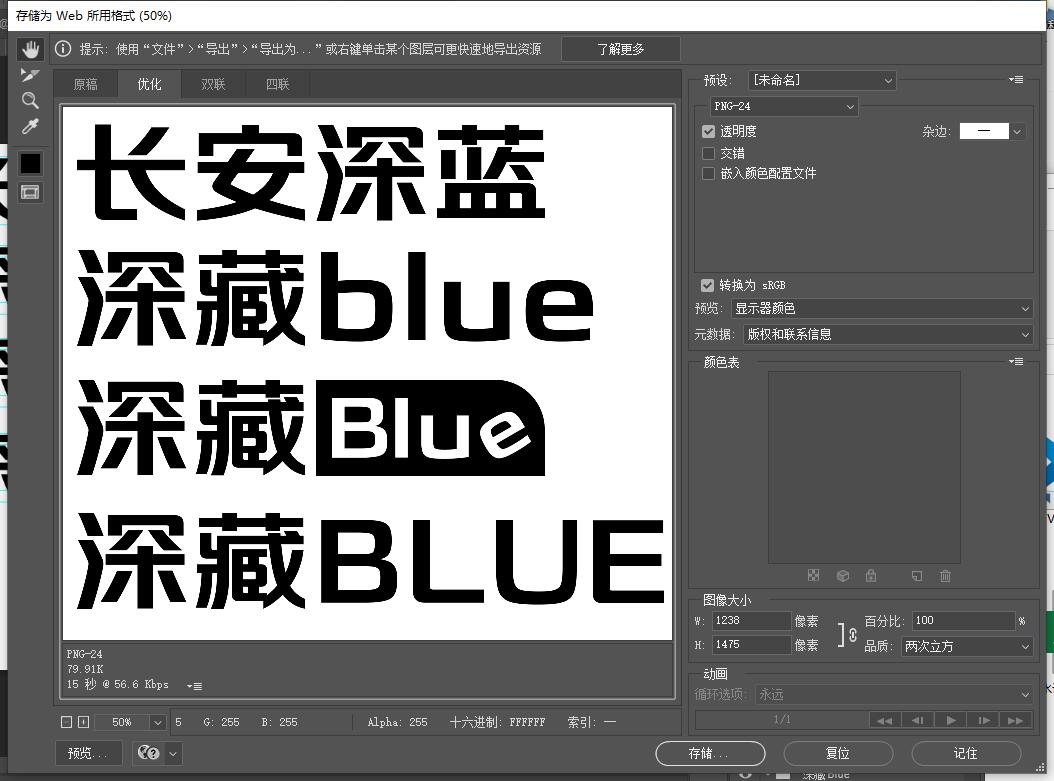1054x781 pixels.
Task: Switch to the 双联 tab
Action: pos(213,84)
